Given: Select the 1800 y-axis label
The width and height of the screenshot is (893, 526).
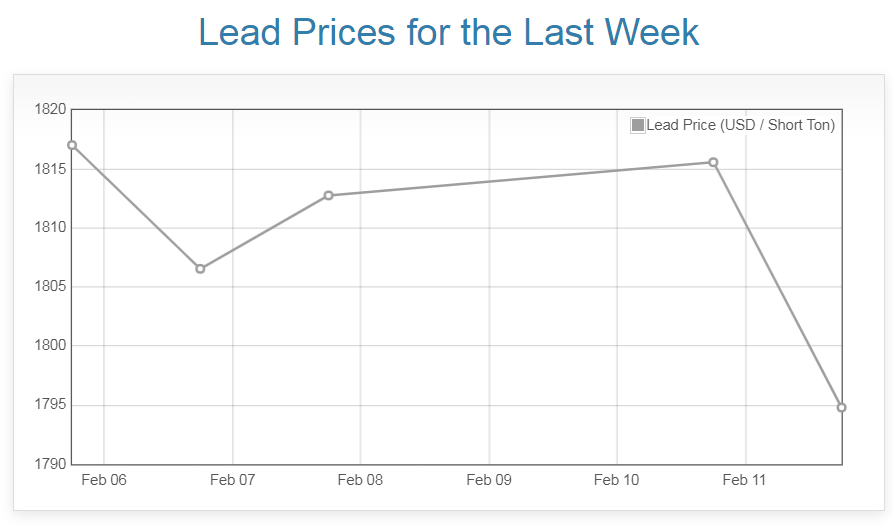Looking at the screenshot, I should [49, 346].
